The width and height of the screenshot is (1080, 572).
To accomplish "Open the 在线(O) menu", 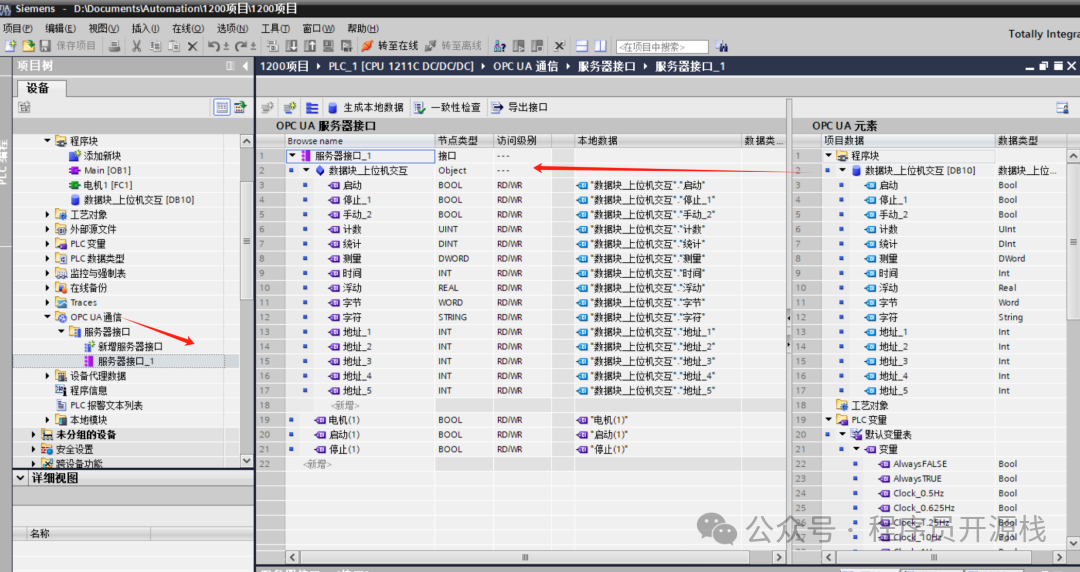I will (x=187, y=28).
